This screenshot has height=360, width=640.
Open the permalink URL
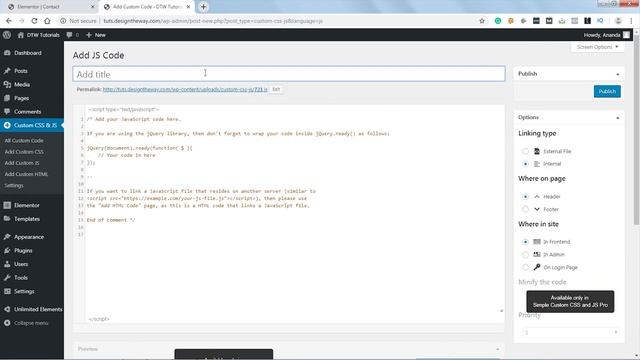click(185, 89)
